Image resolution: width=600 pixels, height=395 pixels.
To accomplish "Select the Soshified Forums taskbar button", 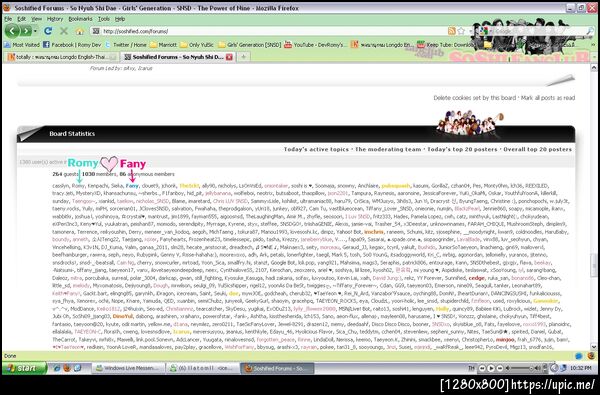I will pos(278,368).
